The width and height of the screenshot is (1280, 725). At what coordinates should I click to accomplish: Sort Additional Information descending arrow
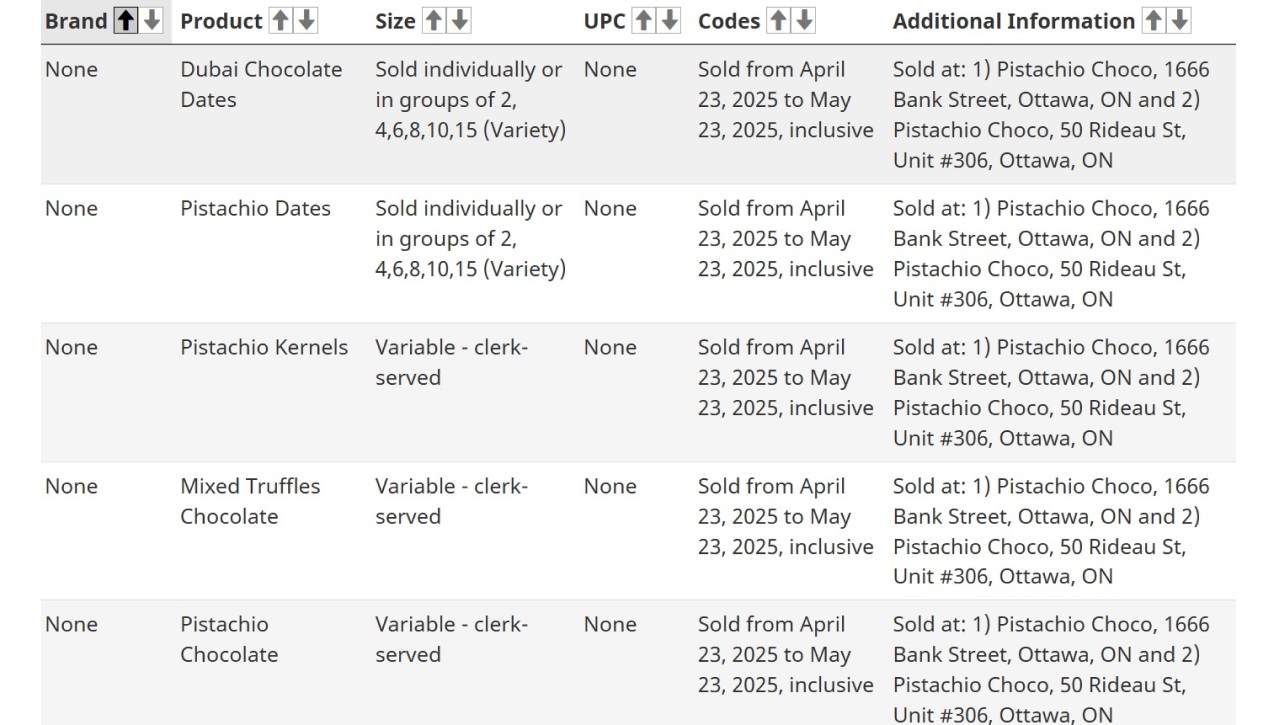tap(1179, 21)
